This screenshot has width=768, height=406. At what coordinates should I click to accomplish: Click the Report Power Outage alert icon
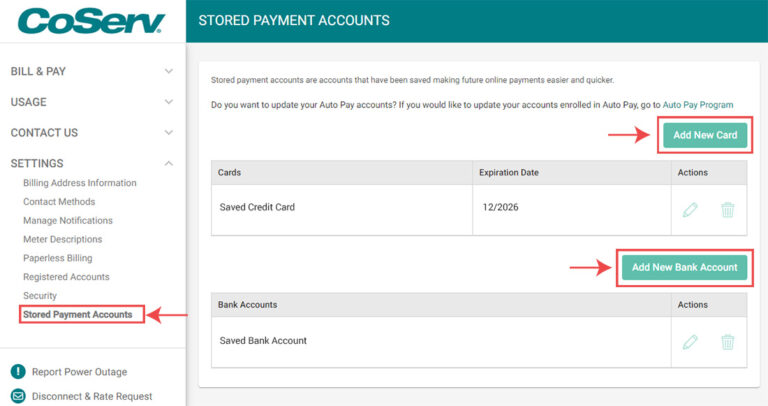[x=17, y=372]
